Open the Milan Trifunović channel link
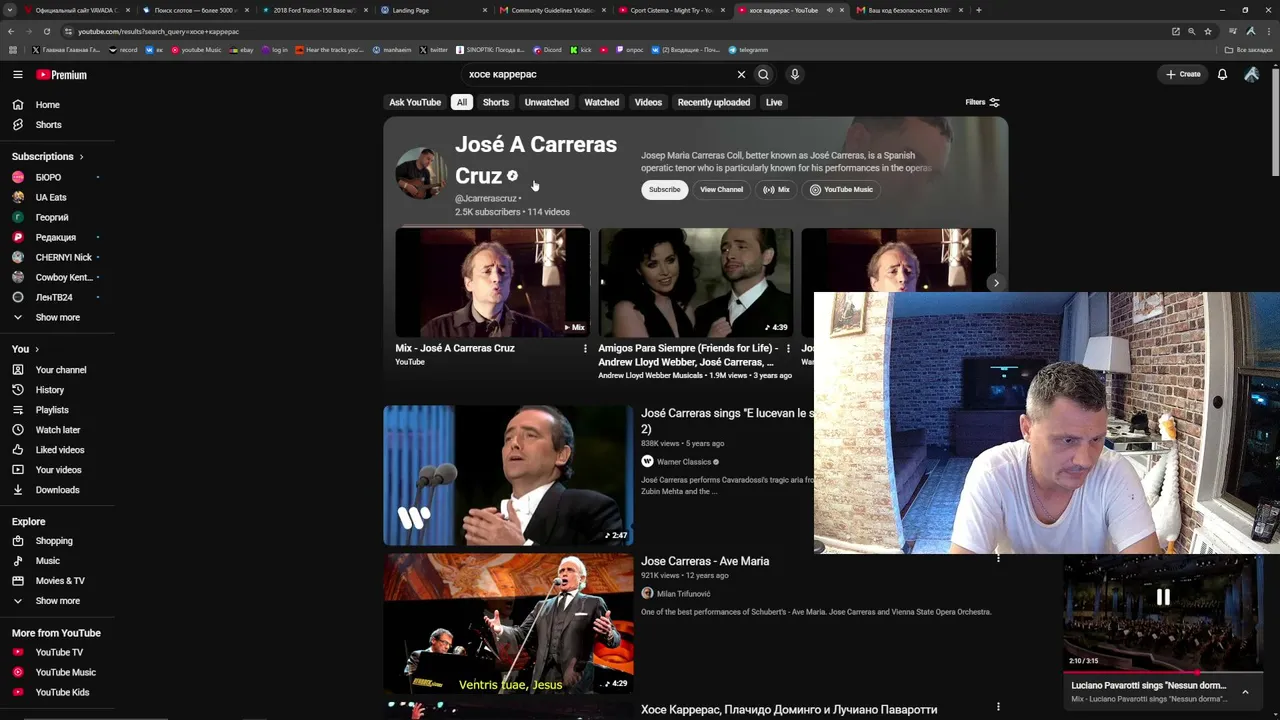The height and width of the screenshot is (720, 1280). click(x=683, y=594)
